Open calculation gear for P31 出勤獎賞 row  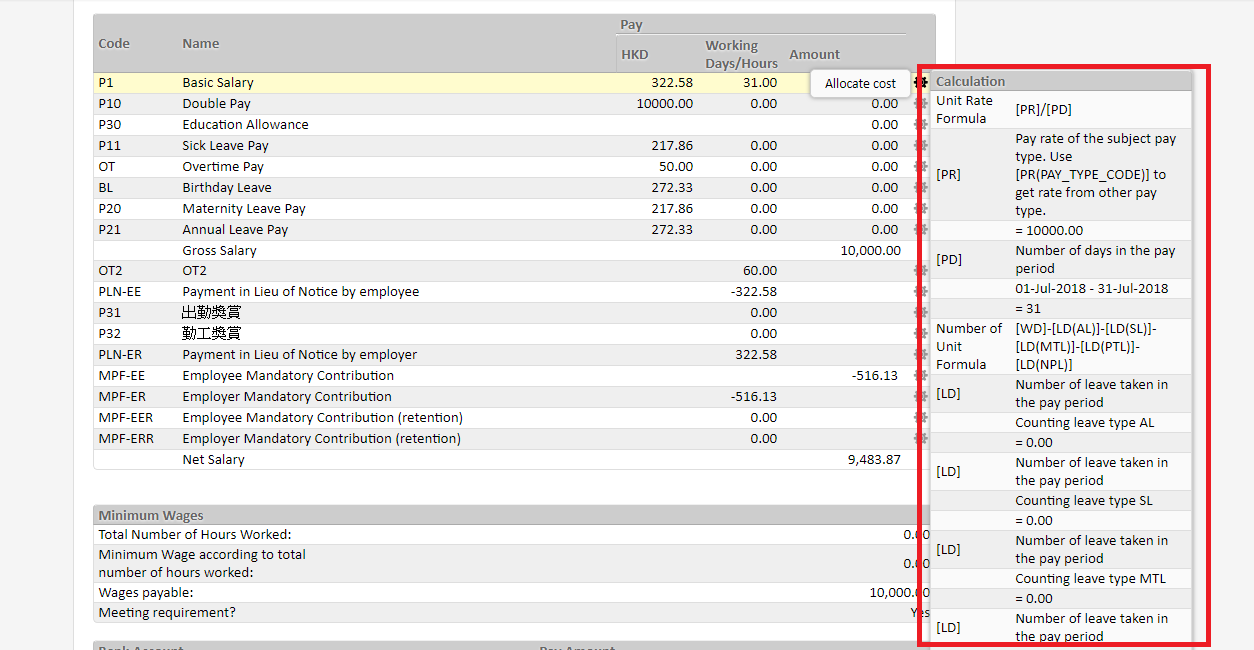pyautogui.click(x=921, y=313)
